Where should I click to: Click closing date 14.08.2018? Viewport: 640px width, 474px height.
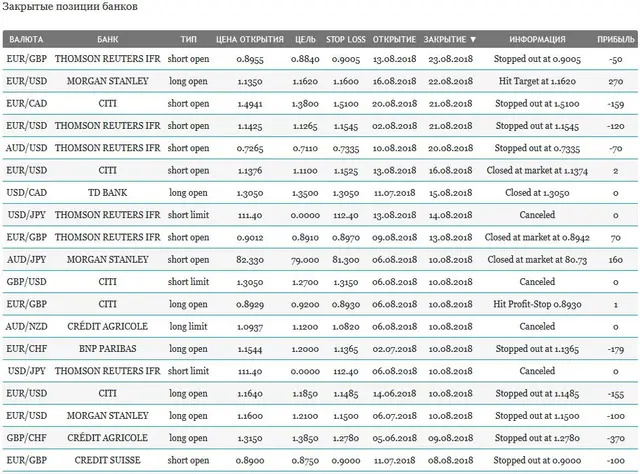coord(451,215)
